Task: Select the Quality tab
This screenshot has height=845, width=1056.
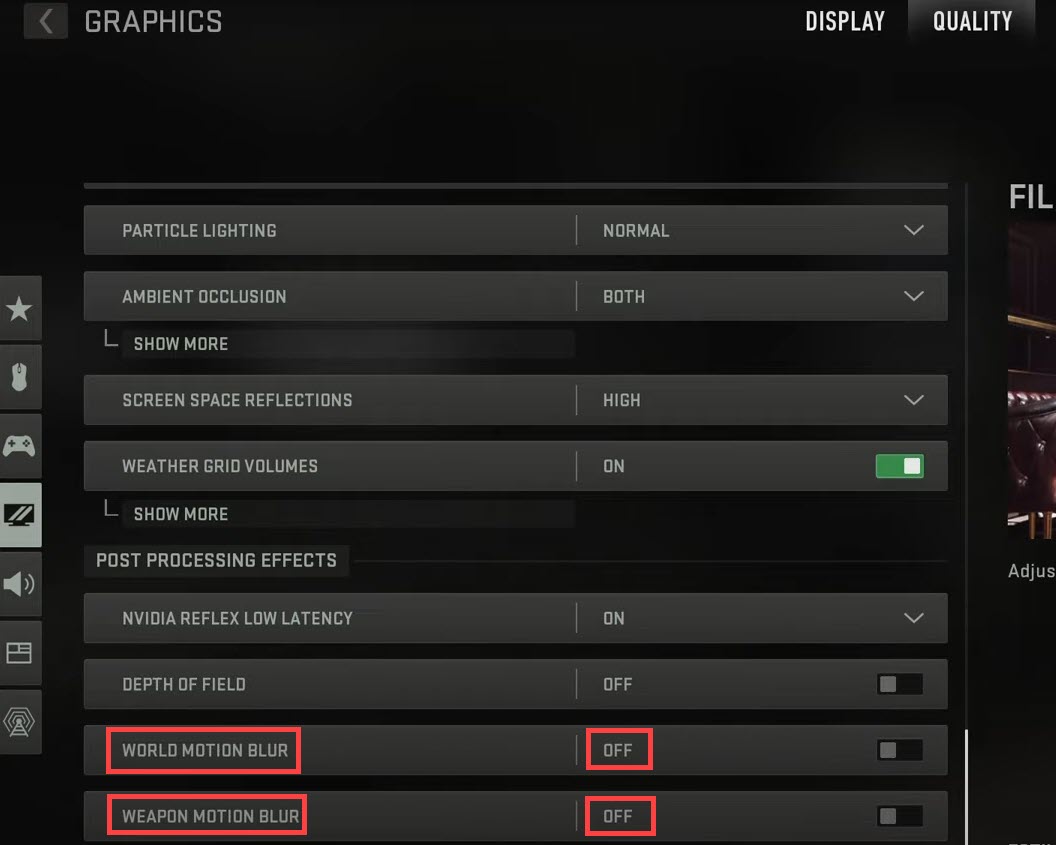Action: point(971,21)
